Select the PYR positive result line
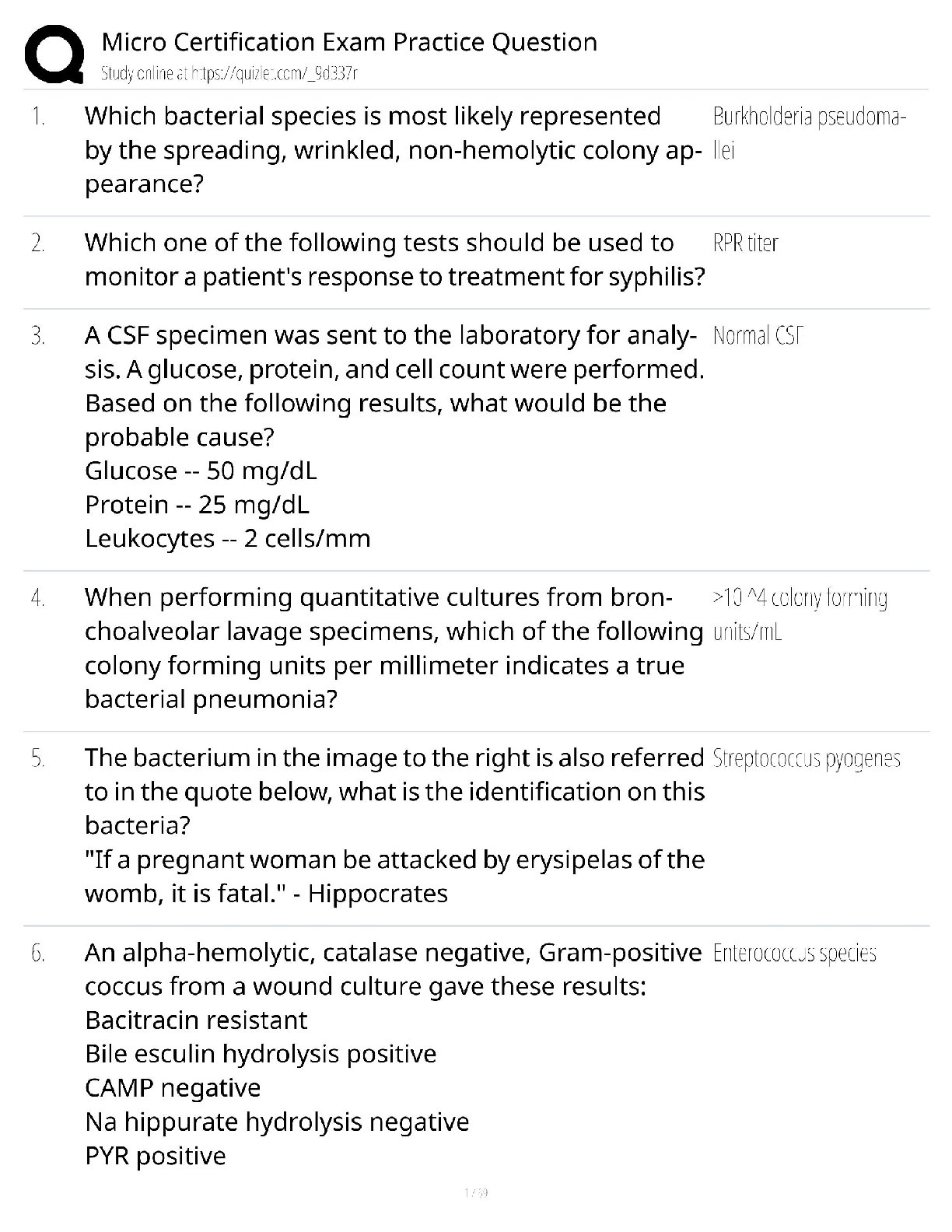The height and width of the screenshot is (1232, 952). click(156, 1157)
